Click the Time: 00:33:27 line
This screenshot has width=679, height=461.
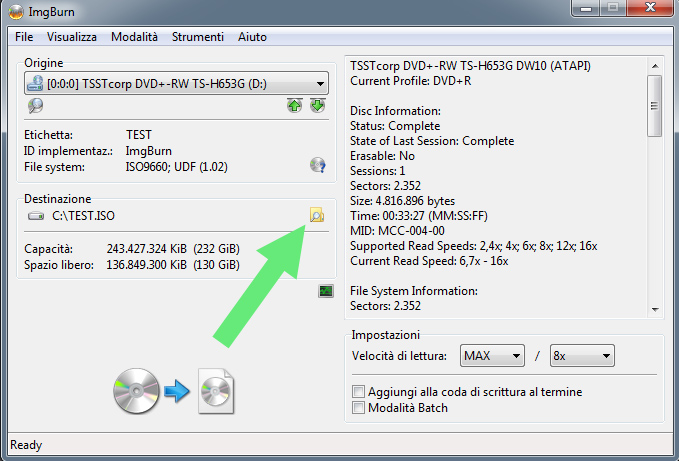(x=419, y=216)
